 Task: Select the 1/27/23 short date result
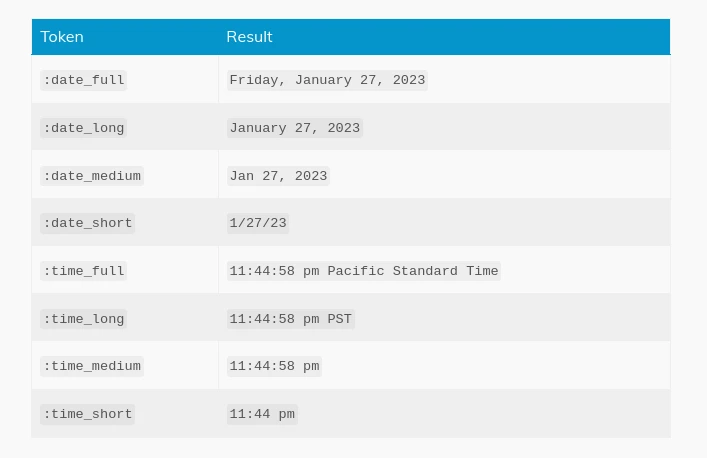pyautogui.click(x=258, y=223)
